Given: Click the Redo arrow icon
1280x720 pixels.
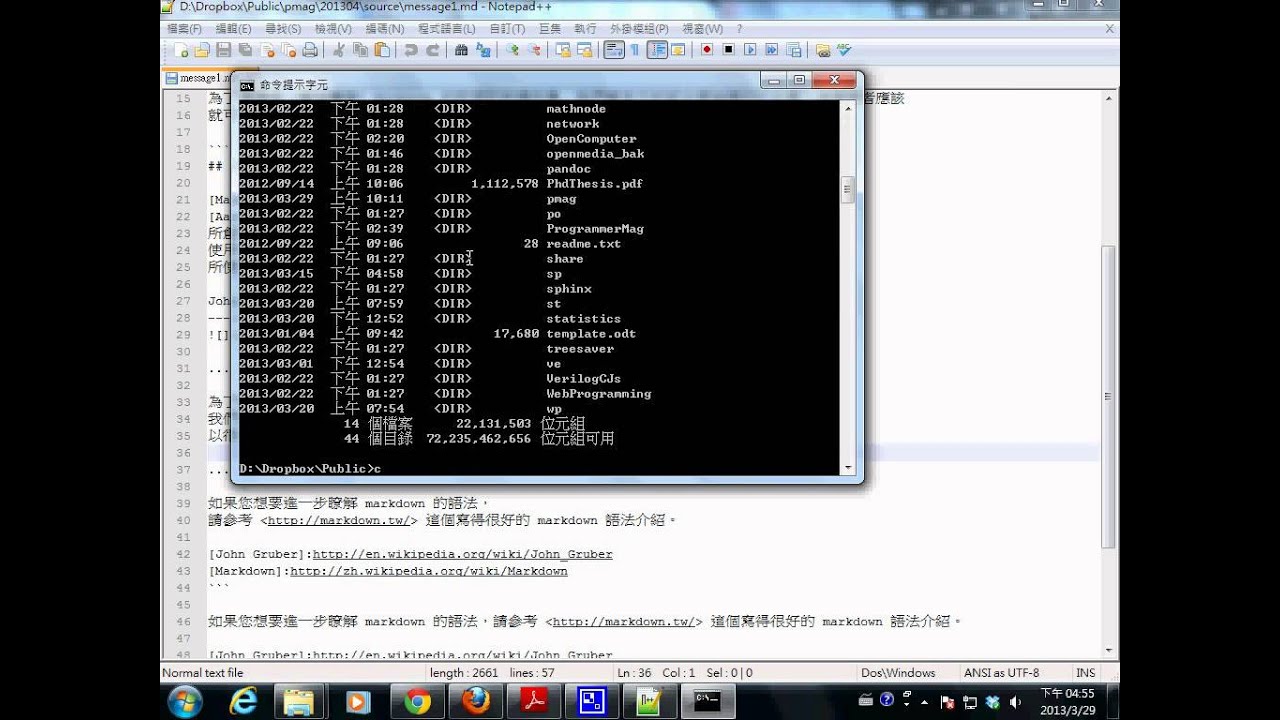Looking at the screenshot, I should pyautogui.click(x=432, y=50).
